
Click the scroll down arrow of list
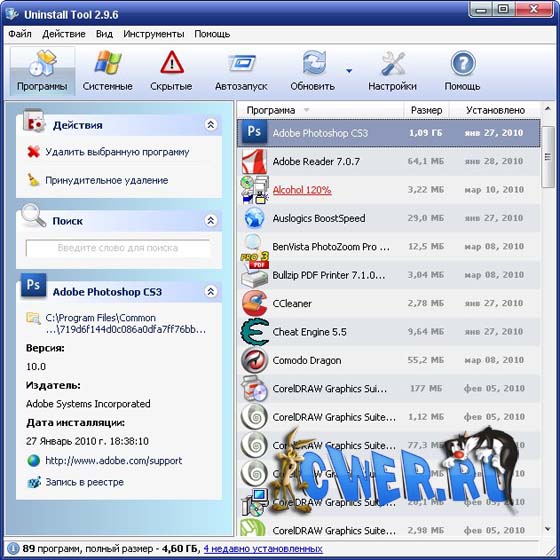tap(548, 529)
